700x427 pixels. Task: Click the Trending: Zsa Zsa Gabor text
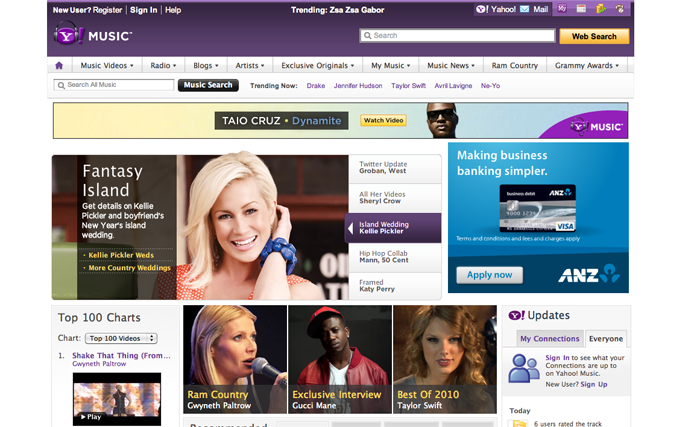[338, 10]
